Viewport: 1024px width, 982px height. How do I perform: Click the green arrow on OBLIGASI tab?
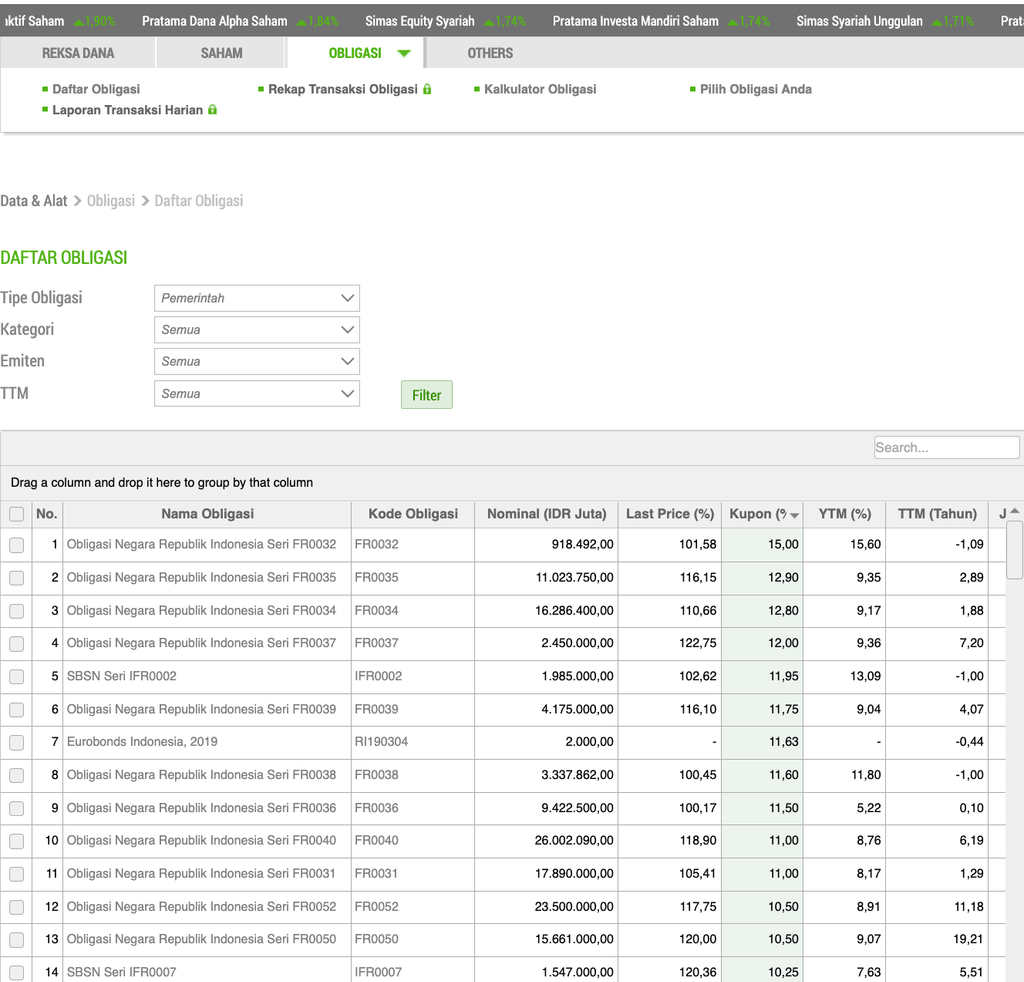coord(403,53)
